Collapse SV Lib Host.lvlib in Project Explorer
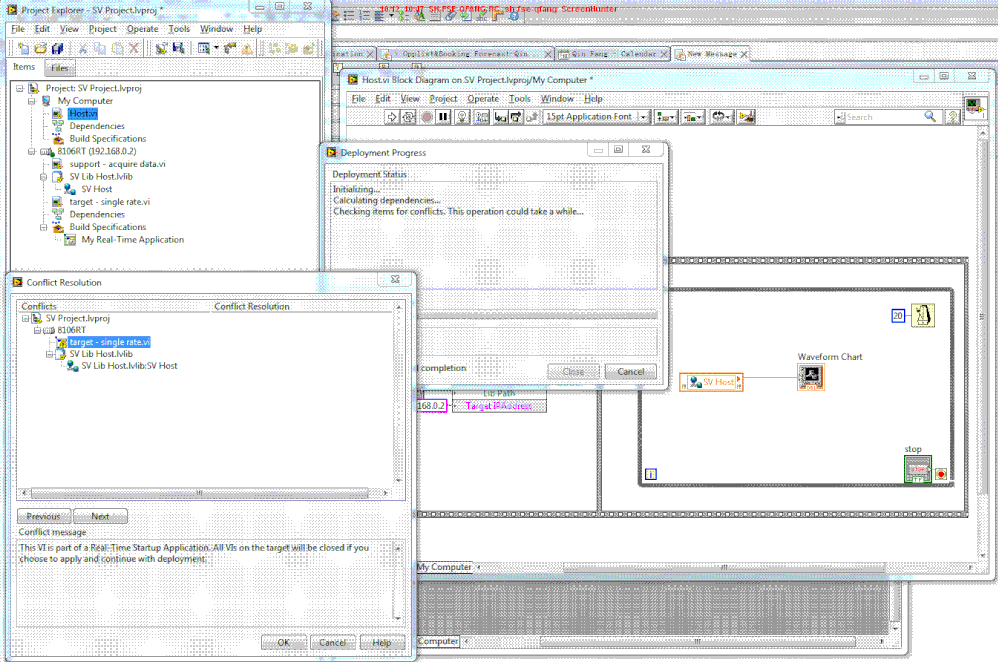 (43, 176)
